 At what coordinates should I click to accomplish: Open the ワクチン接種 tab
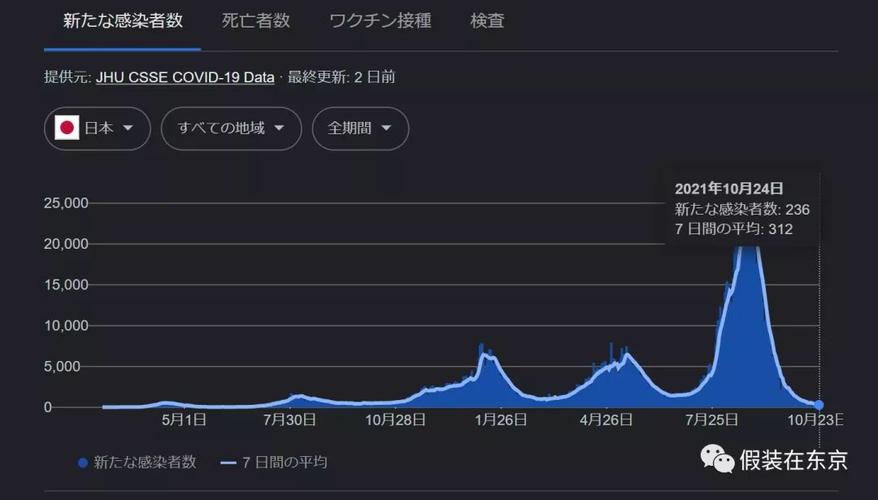[380, 21]
